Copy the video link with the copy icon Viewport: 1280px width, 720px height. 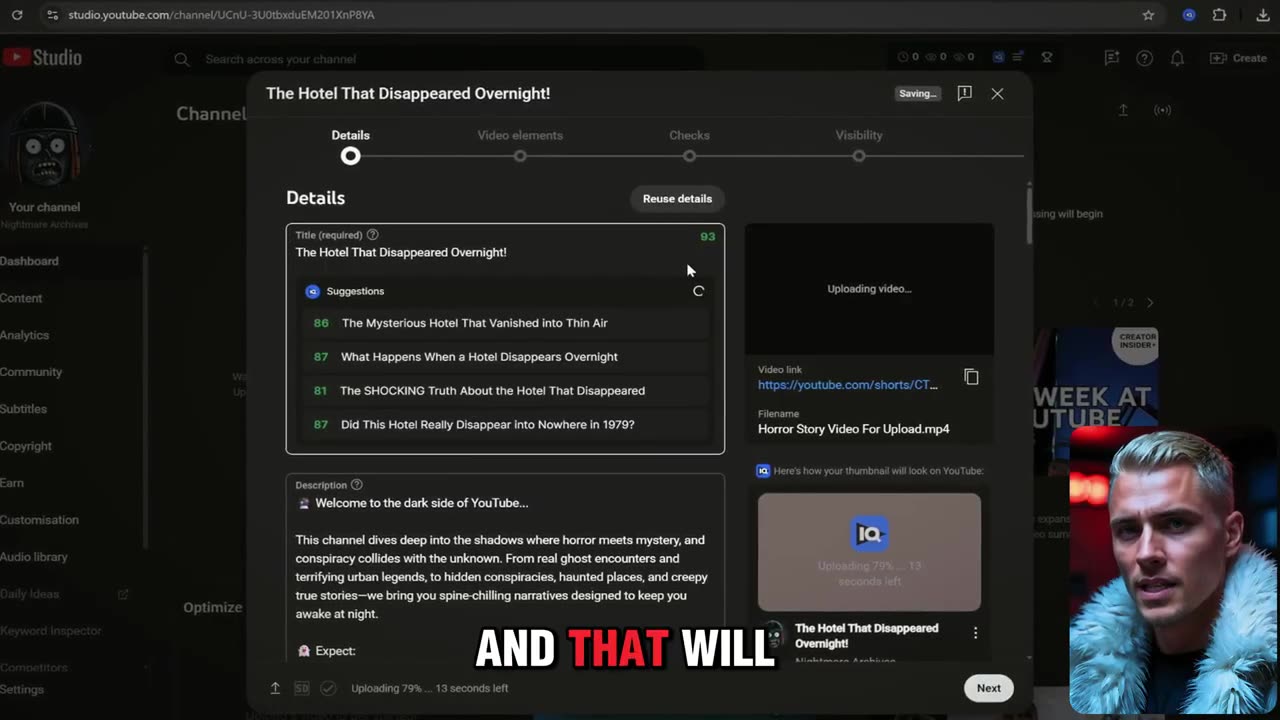pyautogui.click(x=971, y=377)
